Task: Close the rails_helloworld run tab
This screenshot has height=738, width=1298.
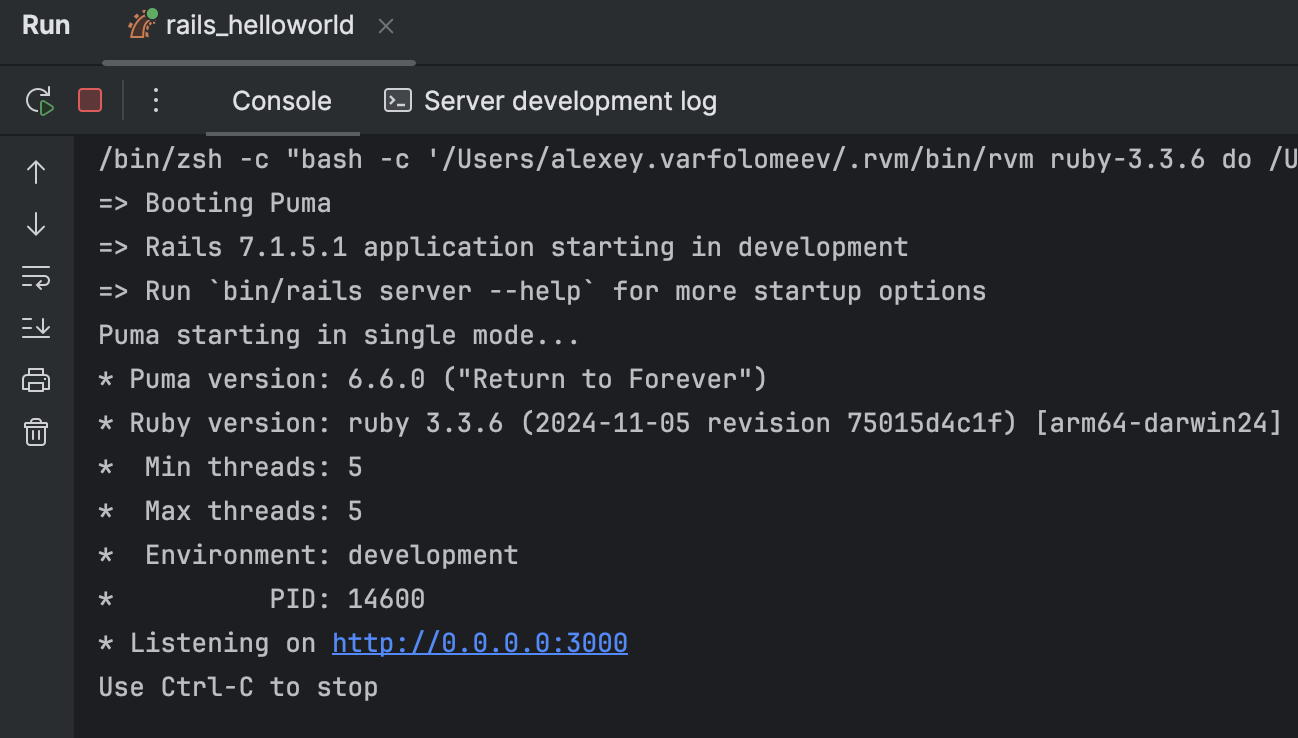Action: [x=386, y=26]
